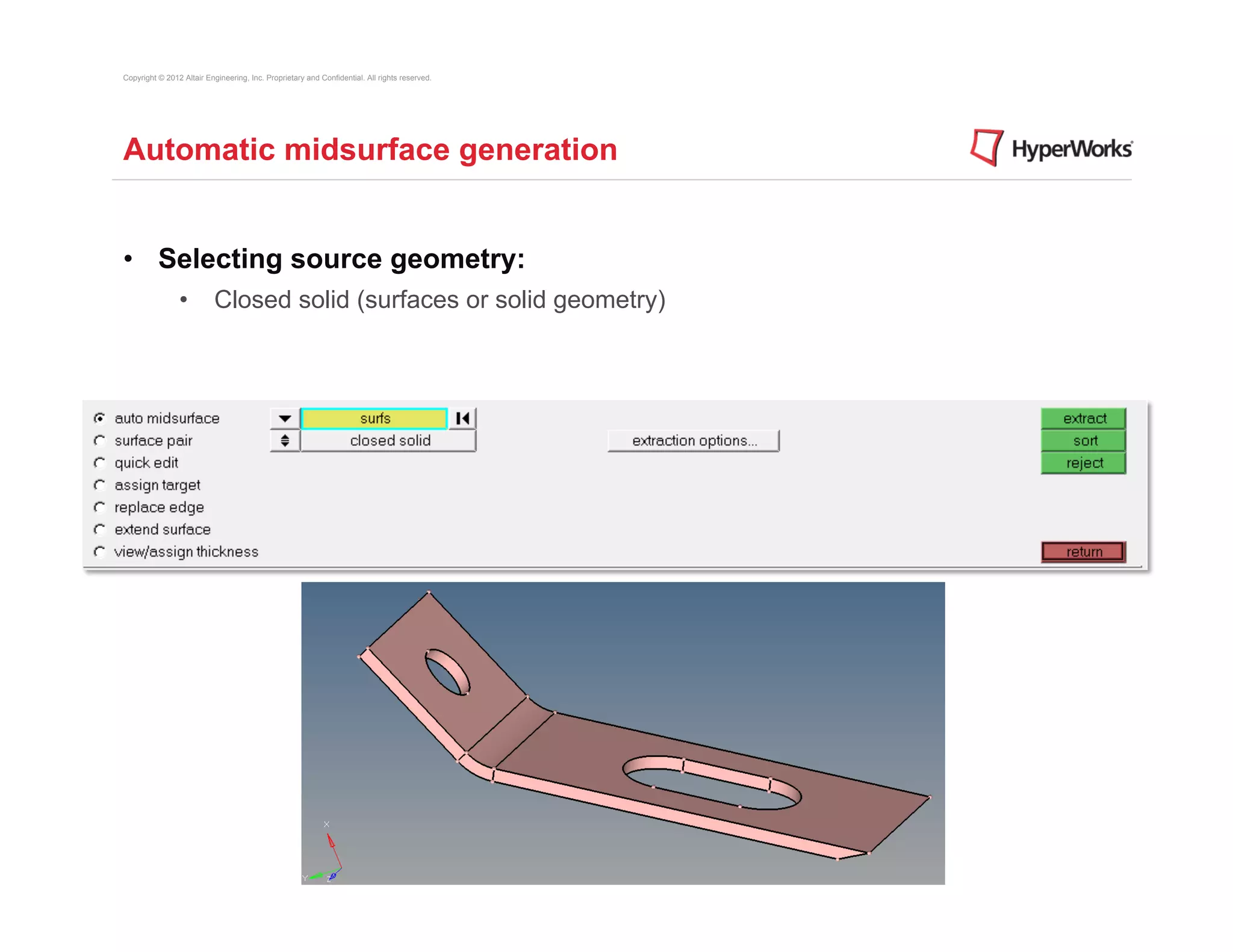Open the entity type dropdown arrow beside surfs
The image size is (1233, 952).
pyautogui.click(x=285, y=418)
